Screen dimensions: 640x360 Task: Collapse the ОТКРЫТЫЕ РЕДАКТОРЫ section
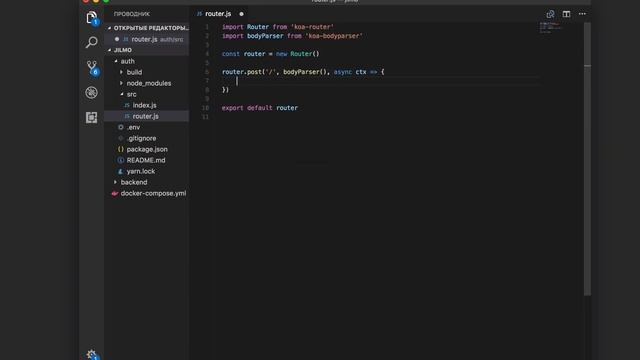click(x=148, y=28)
